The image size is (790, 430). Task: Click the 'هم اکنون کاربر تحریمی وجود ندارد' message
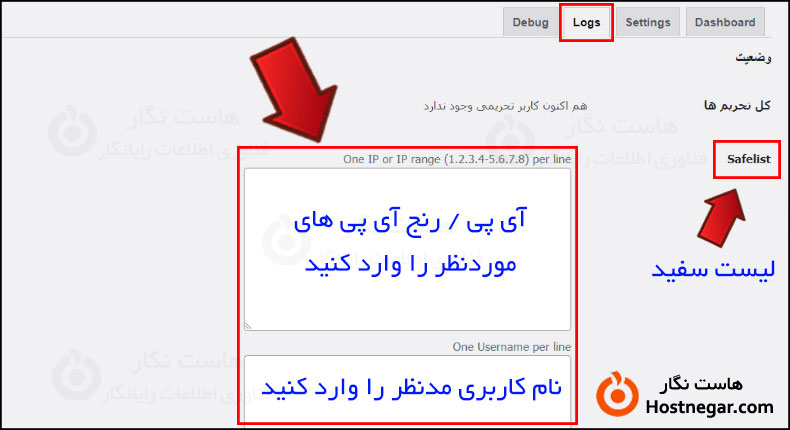click(505, 106)
